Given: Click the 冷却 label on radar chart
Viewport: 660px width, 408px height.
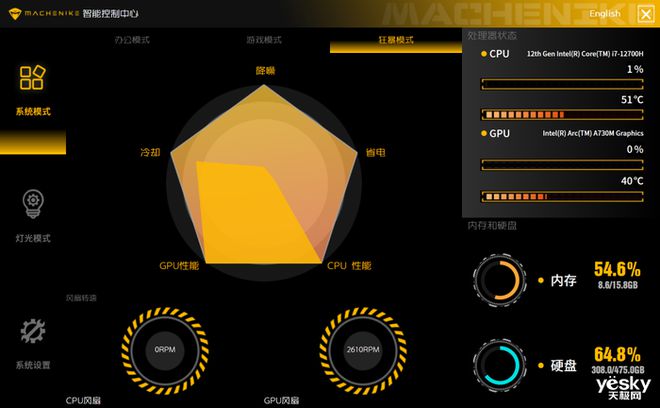Looking at the screenshot, I should (x=150, y=152).
